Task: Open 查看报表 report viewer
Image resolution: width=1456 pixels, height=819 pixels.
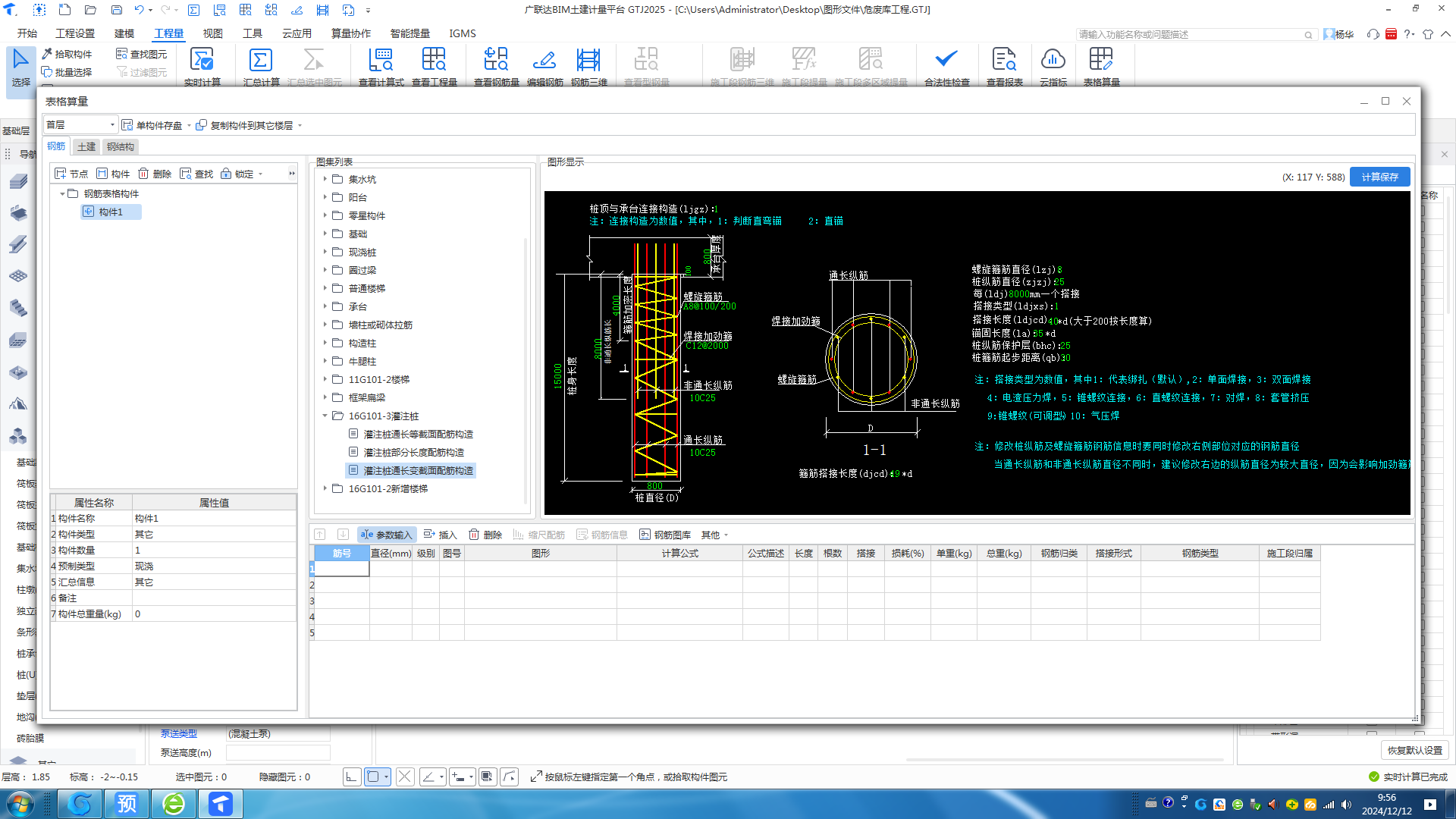Action: click(x=1004, y=67)
